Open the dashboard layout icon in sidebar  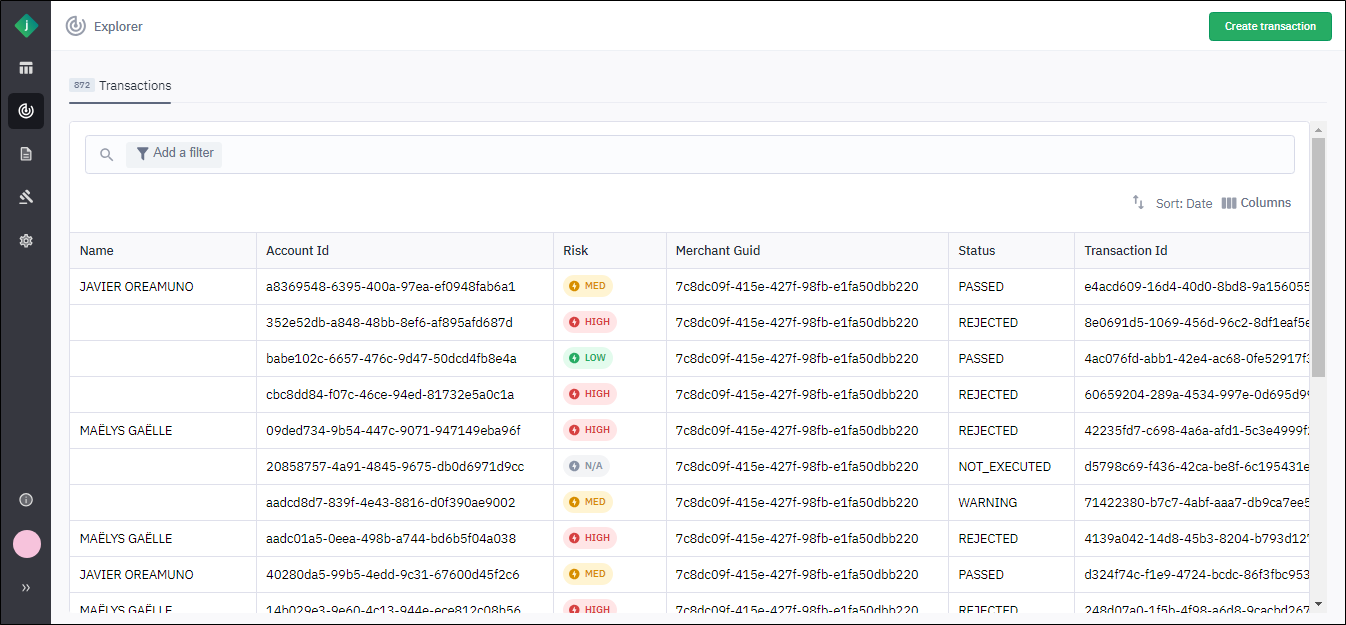tap(26, 68)
